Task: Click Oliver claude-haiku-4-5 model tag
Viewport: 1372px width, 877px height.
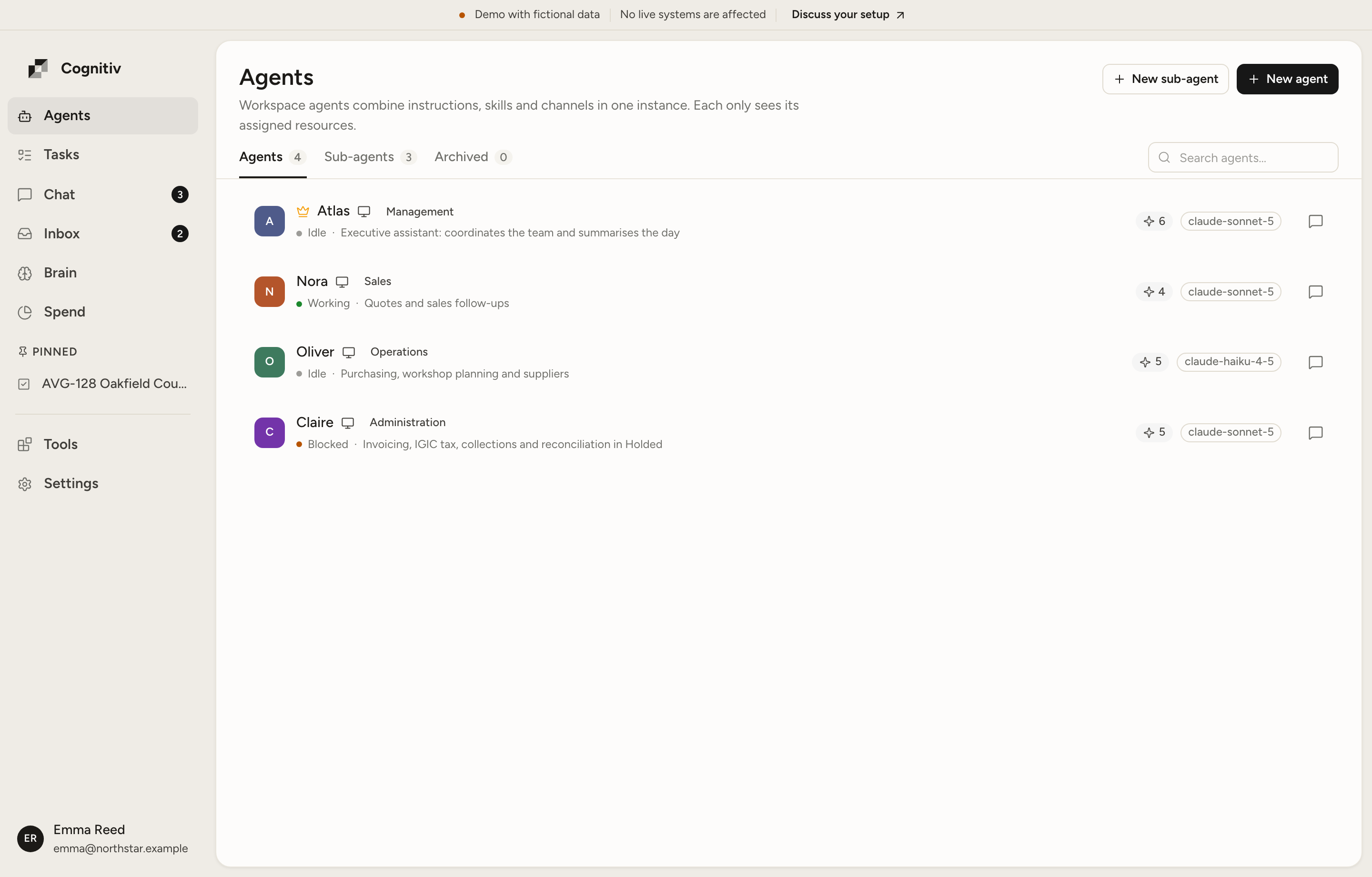Action: click(1229, 362)
